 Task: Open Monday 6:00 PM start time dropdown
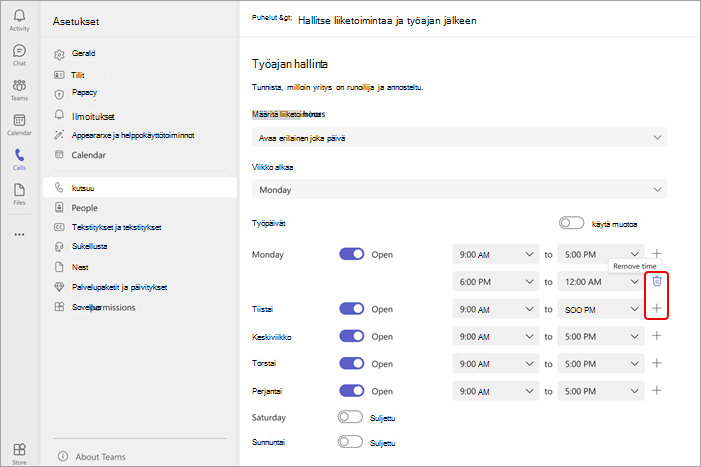(x=496, y=282)
